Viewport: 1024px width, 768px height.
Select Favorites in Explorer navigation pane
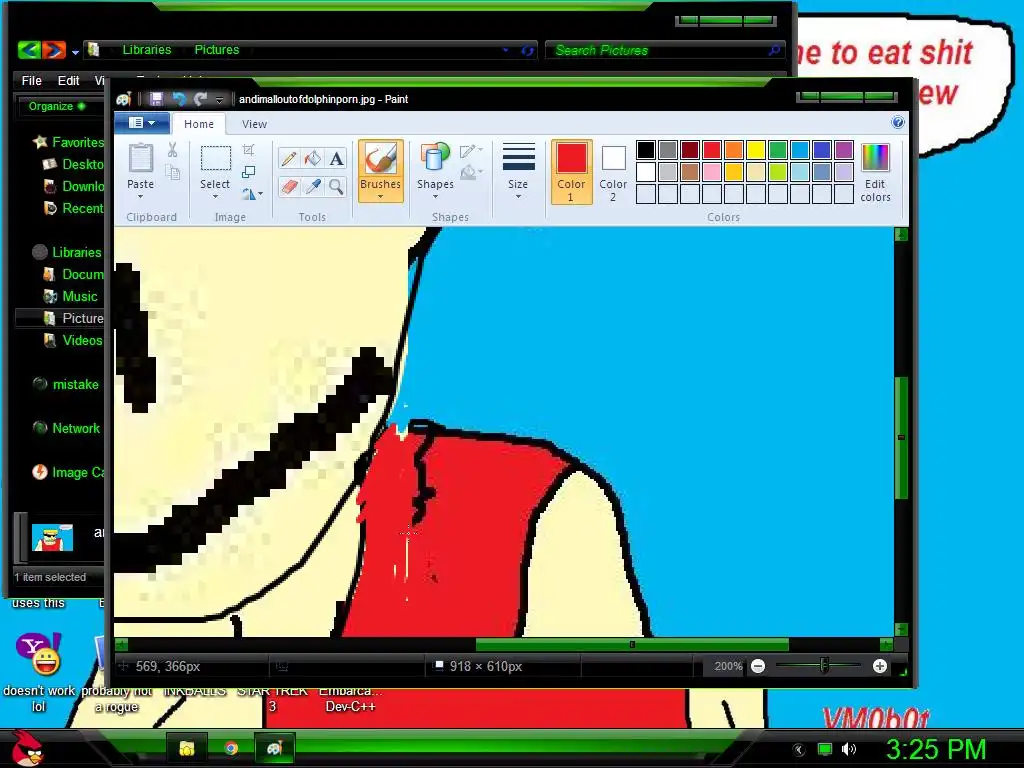point(69,142)
